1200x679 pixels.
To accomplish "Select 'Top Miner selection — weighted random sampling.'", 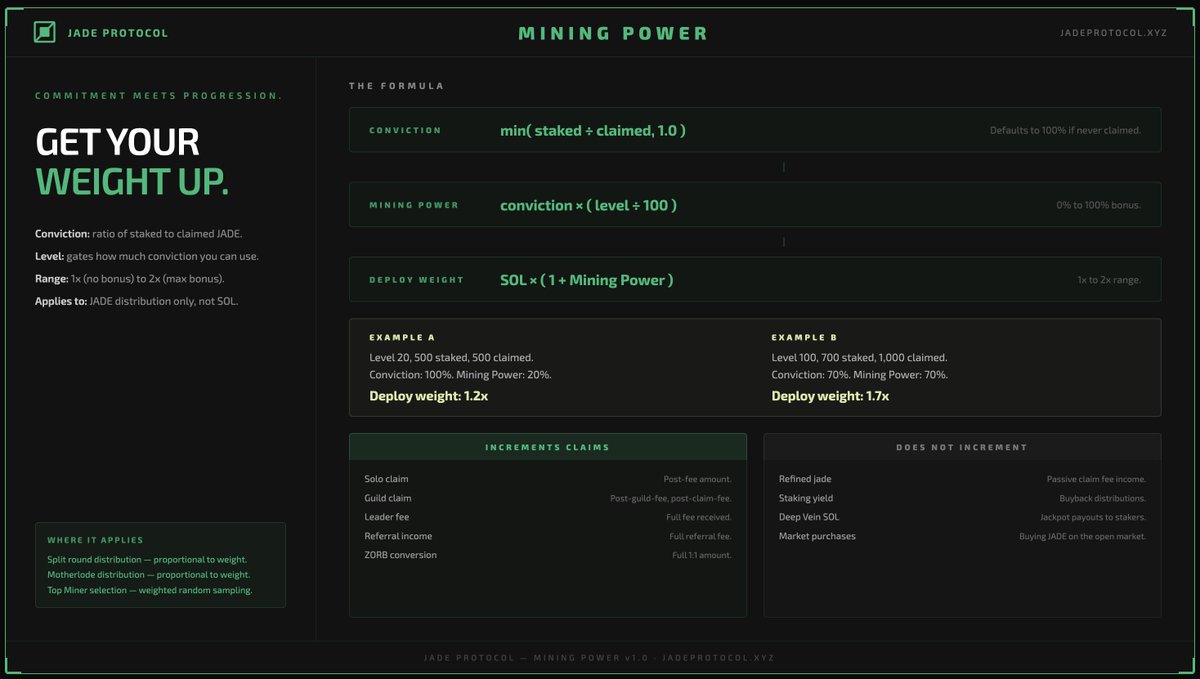I will pos(150,590).
